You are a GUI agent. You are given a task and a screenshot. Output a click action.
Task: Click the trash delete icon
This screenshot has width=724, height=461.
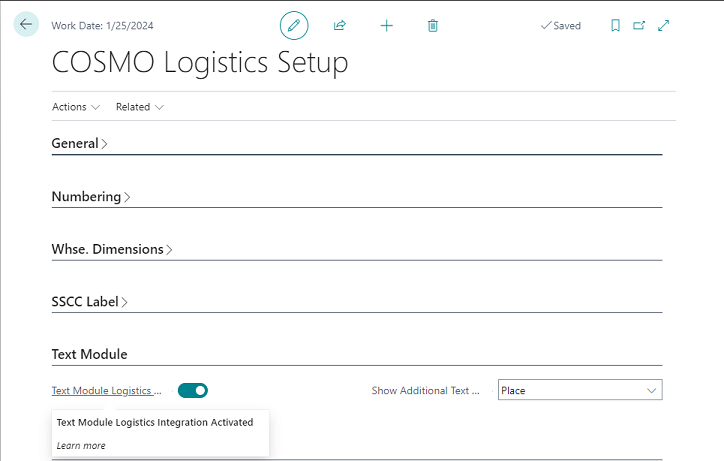click(433, 25)
